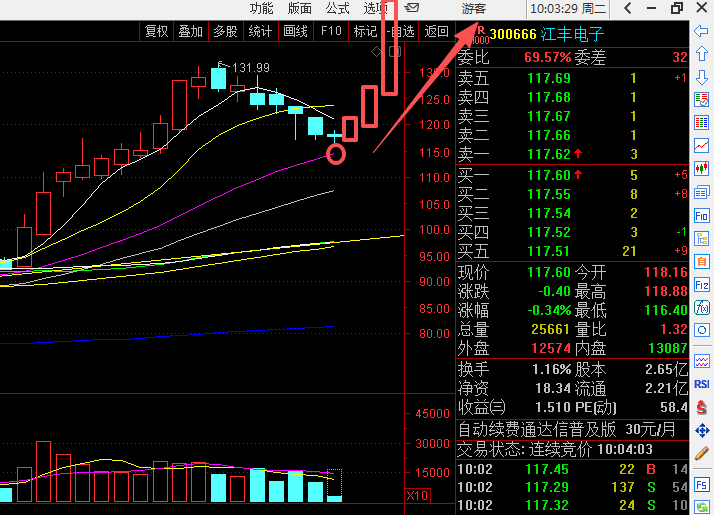
Task: Click the F10 company info sidebar icon
Action: click(x=701, y=215)
